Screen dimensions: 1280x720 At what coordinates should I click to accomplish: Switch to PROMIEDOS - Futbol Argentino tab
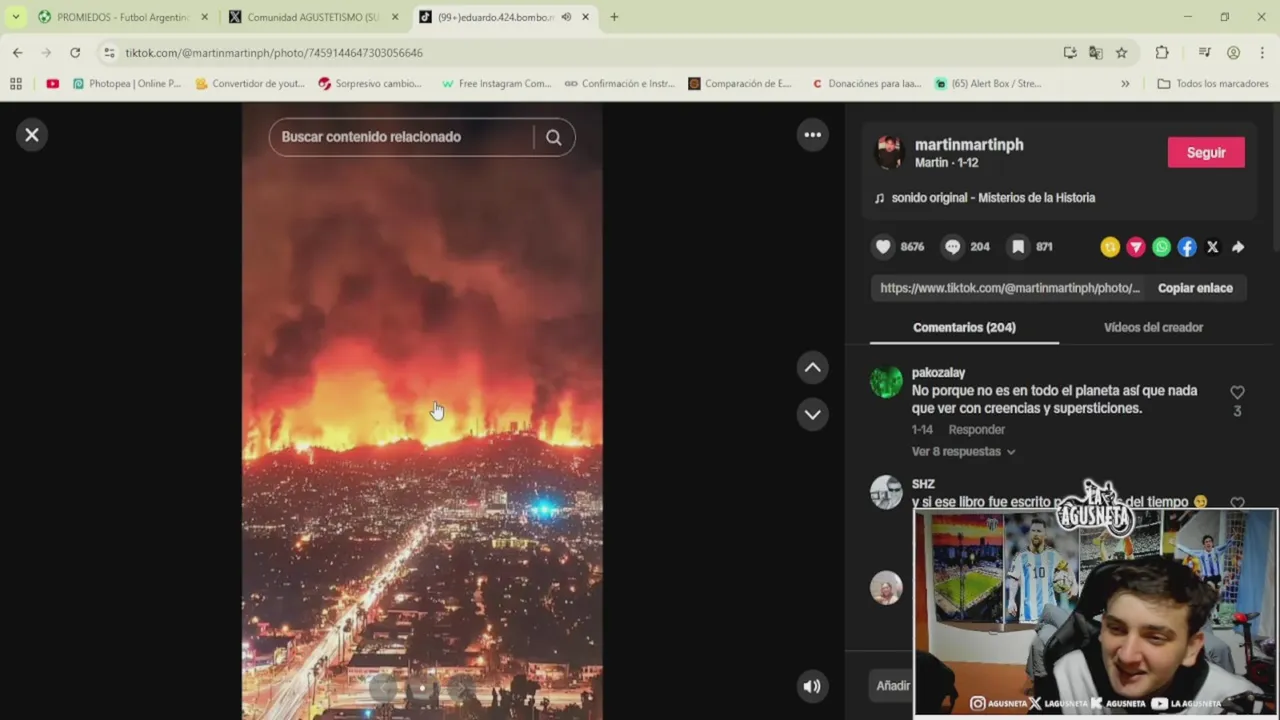[x=124, y=17]
